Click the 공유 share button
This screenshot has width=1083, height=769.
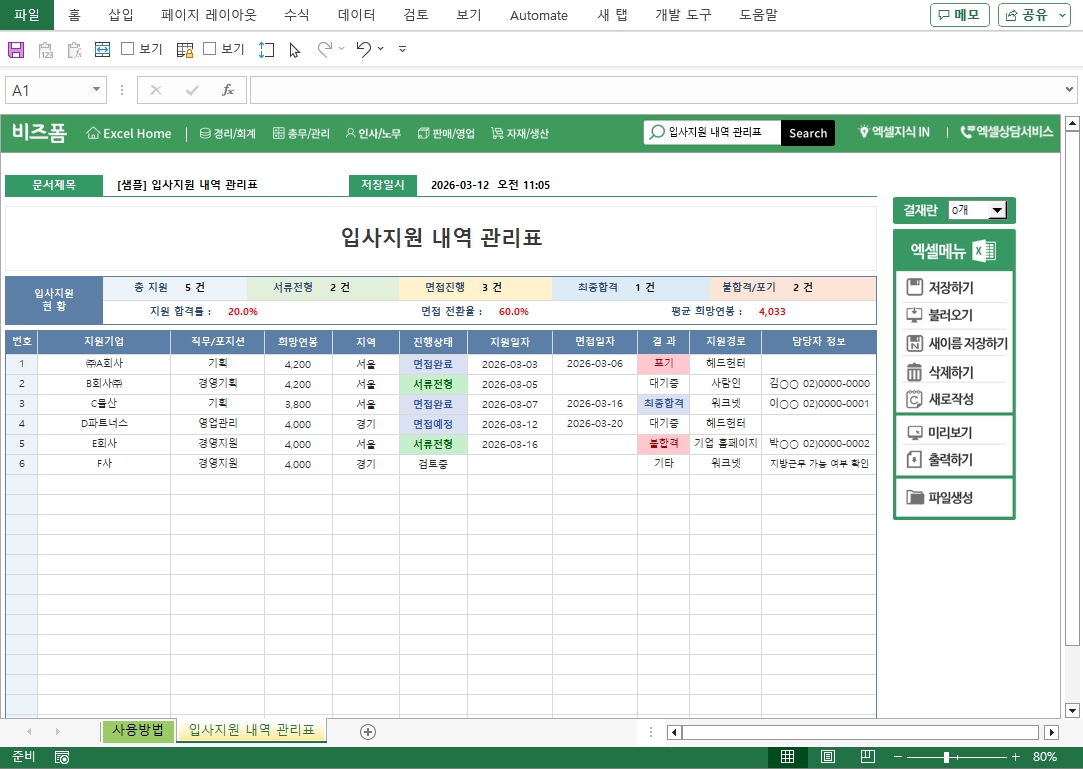[1034, 15]
